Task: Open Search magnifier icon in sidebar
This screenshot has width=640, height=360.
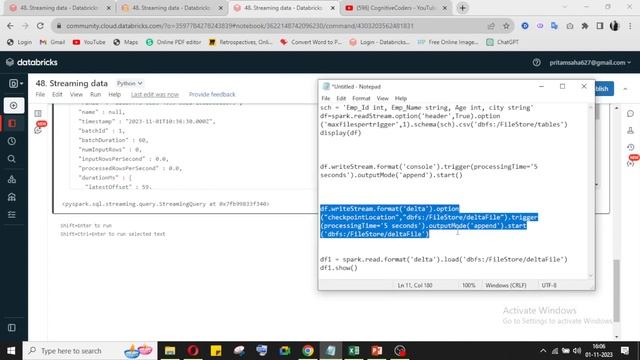Action: (12, 159)
